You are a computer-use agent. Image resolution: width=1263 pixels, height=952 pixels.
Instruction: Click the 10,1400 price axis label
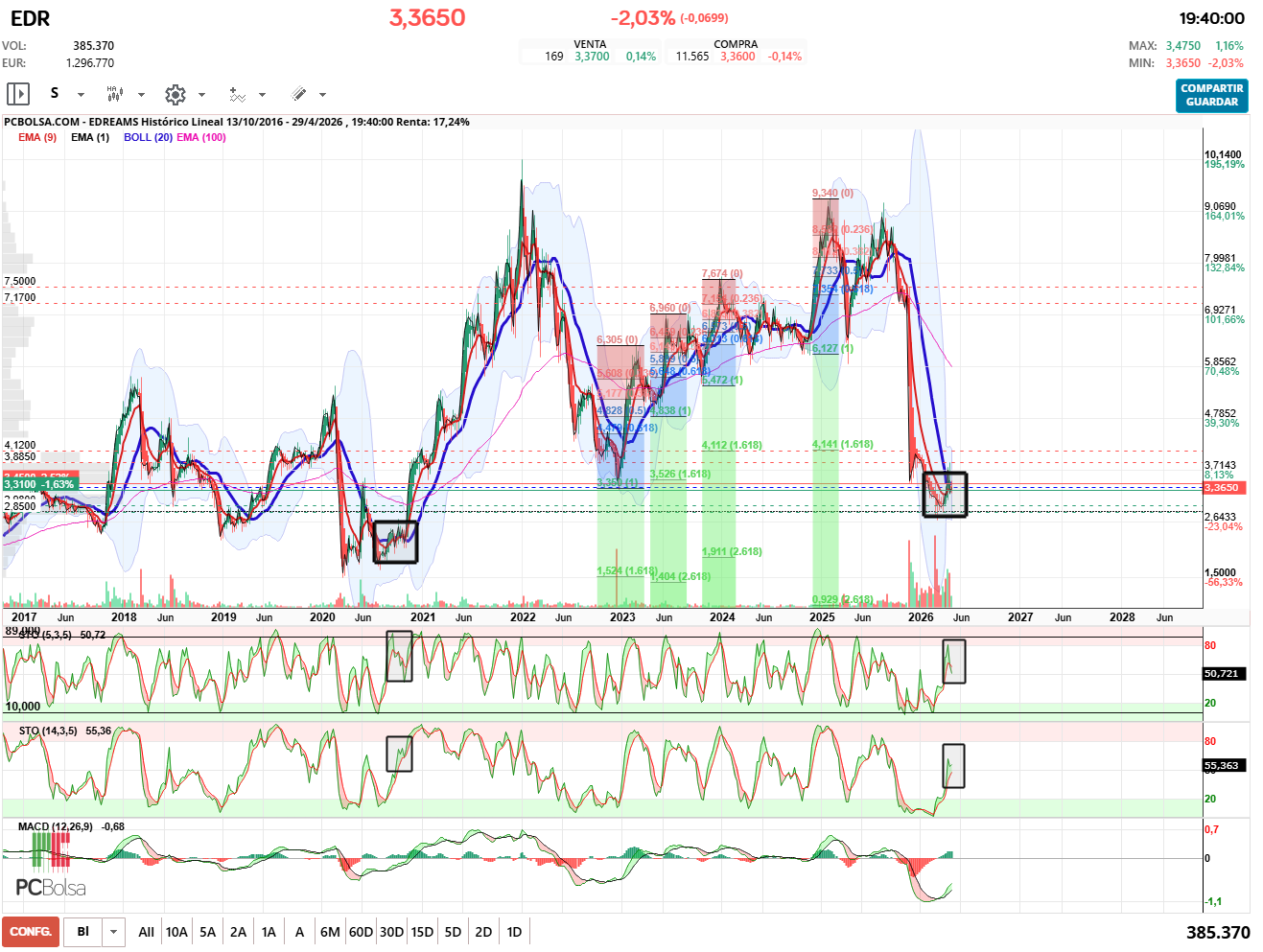click(x=1223, y=154)
